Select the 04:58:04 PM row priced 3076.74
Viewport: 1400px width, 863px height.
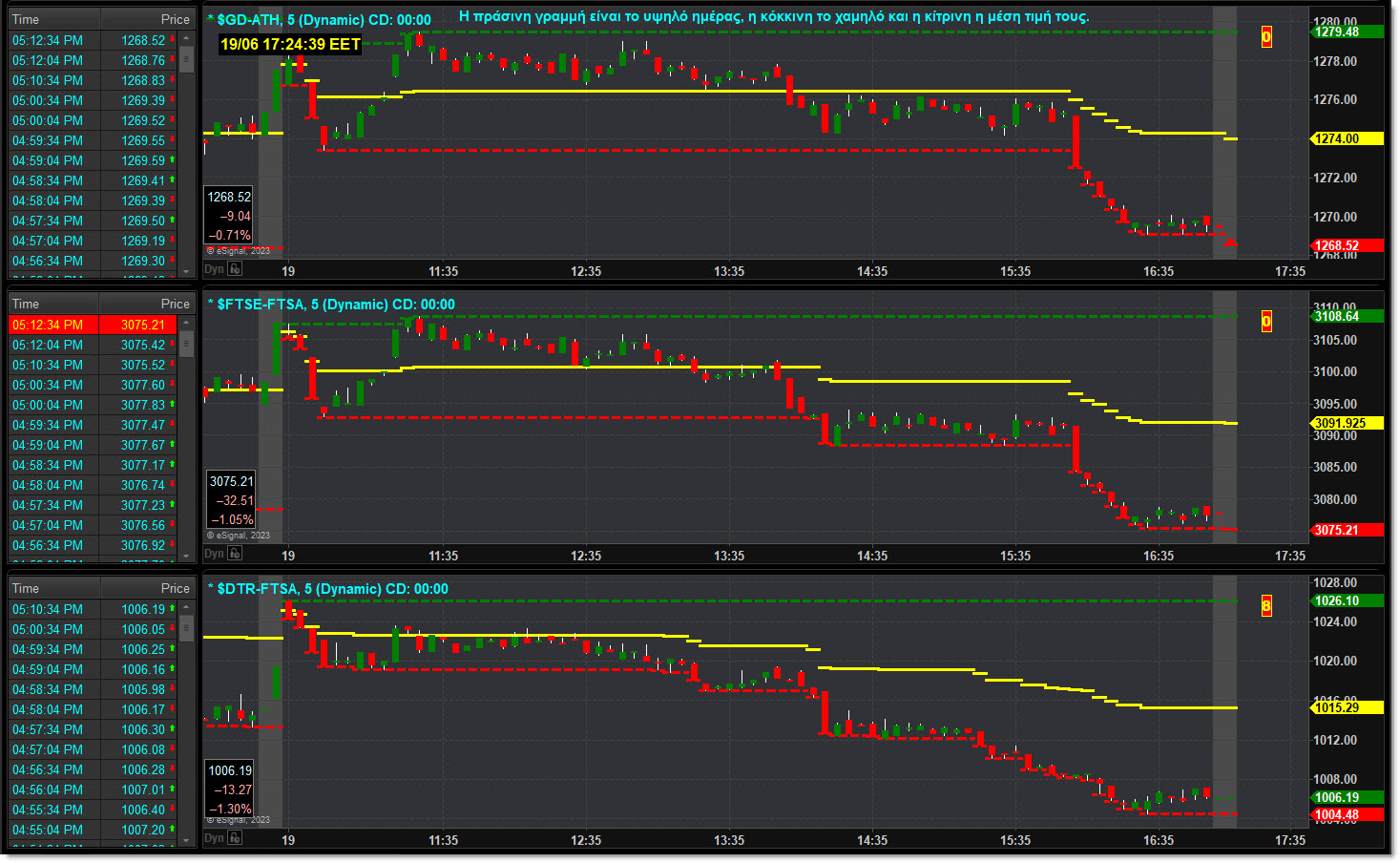click(x=94, y=485)
